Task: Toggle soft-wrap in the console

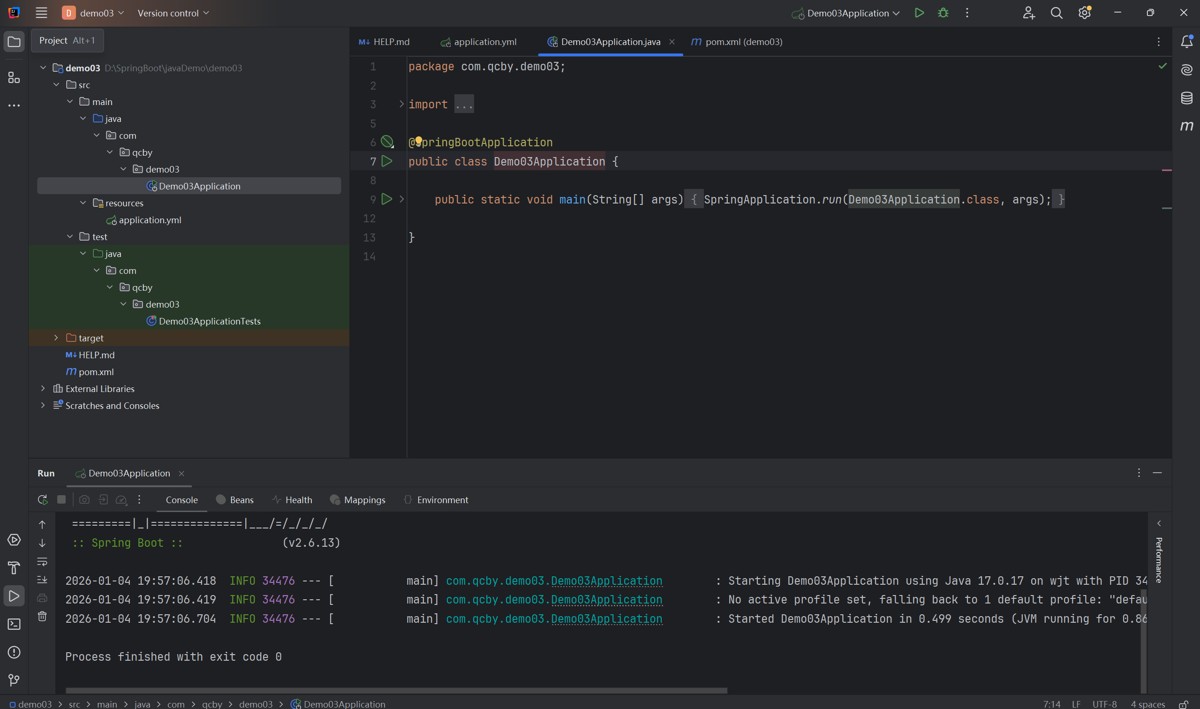Action: click(42, 562)
